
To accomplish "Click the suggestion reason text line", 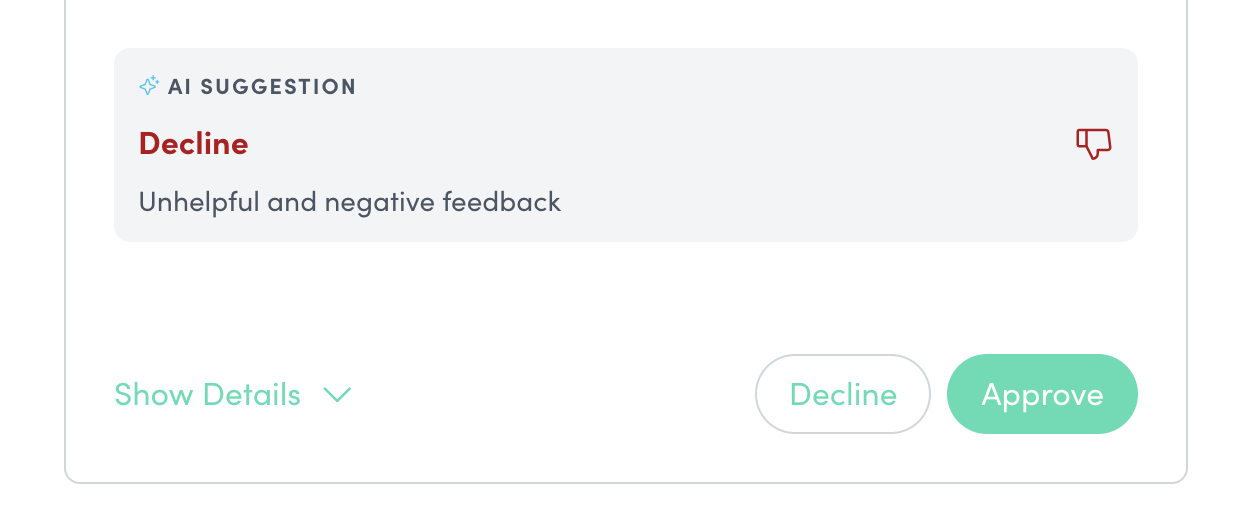I will [x=349, y=202].
